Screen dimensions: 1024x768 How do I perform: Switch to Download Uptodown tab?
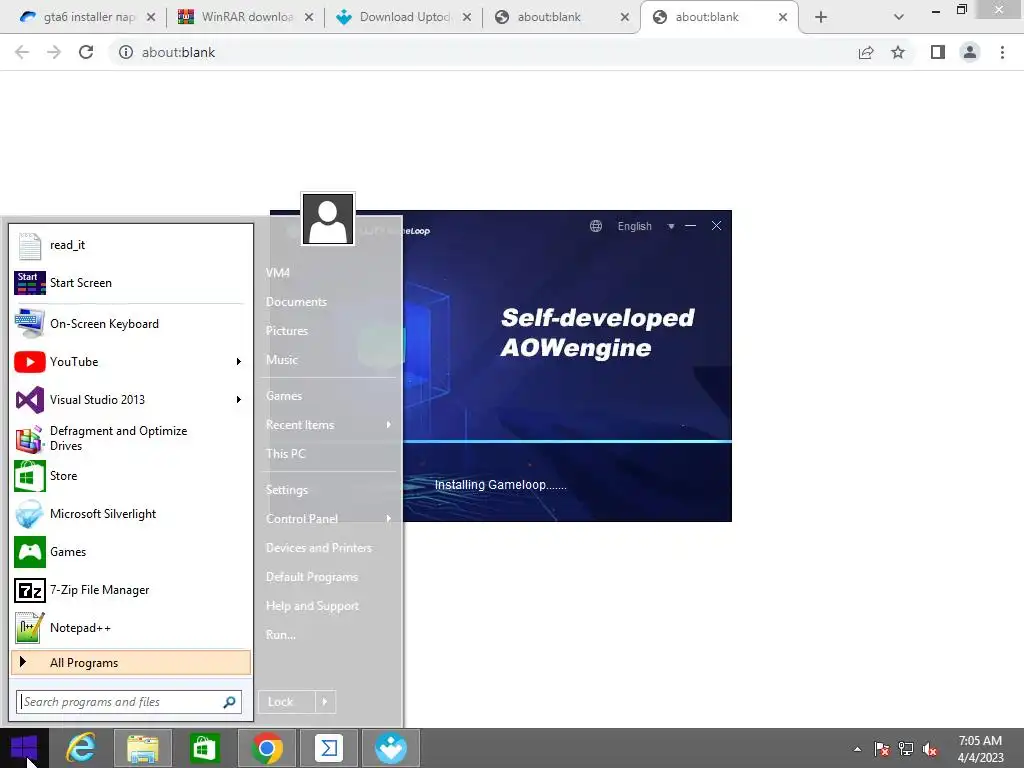pyautogui.click(x=404, y=17)
